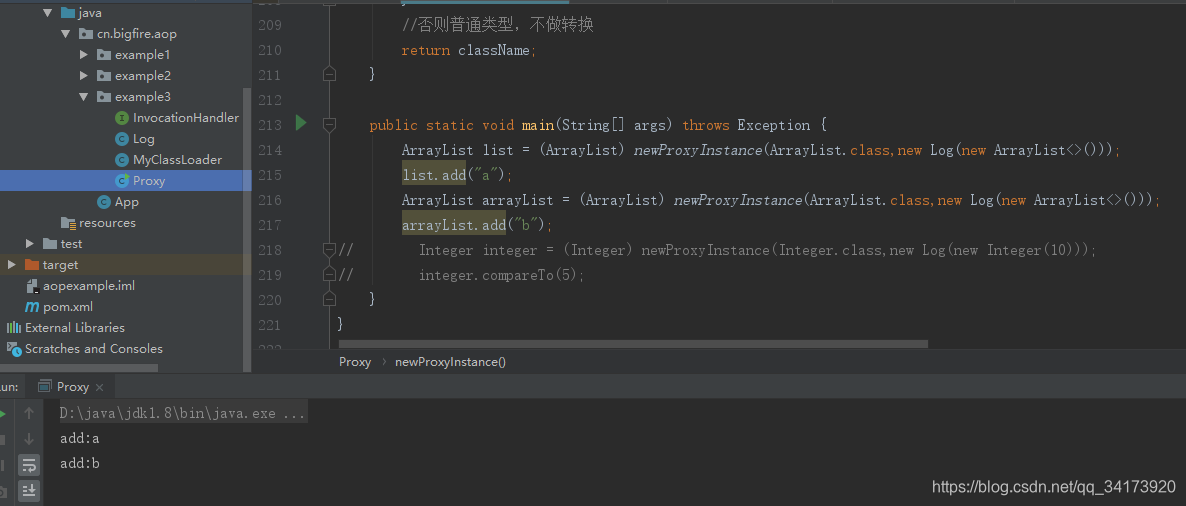Screen dimensions: 1186x506
Task: Collapse the example3 package
Action: click(84, 97)
